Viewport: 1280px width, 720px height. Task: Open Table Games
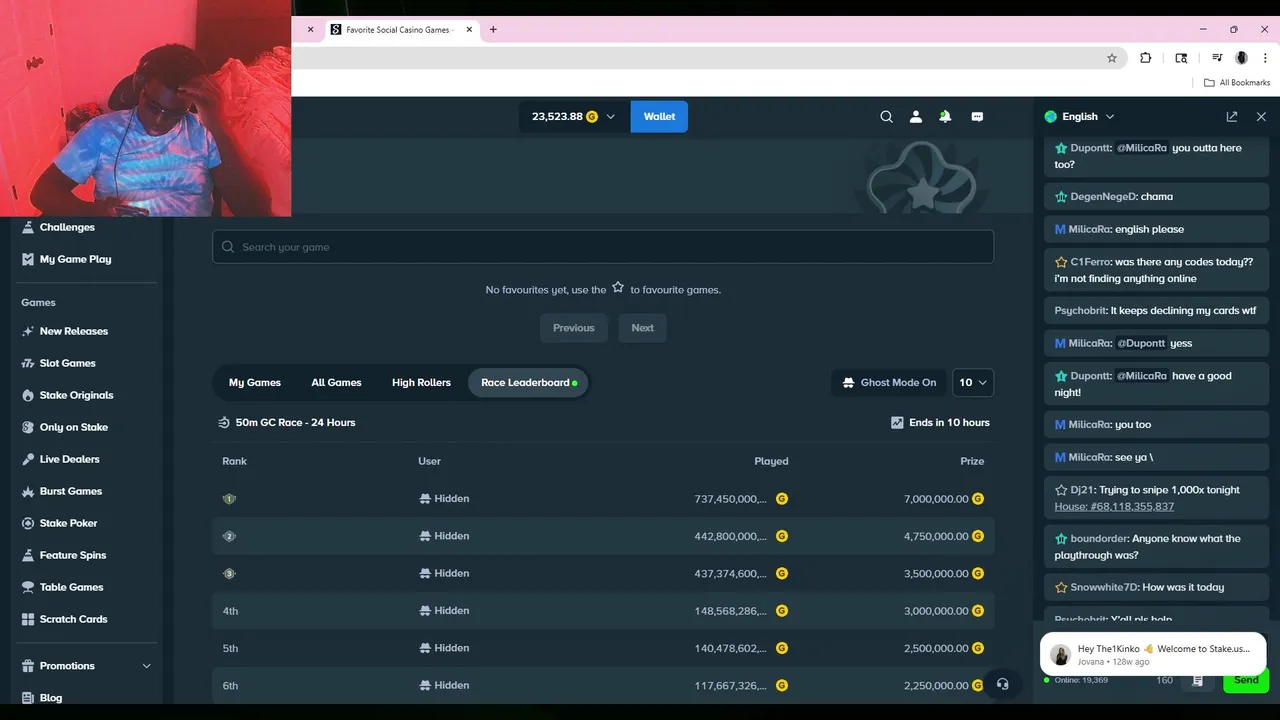click(71, 587)
